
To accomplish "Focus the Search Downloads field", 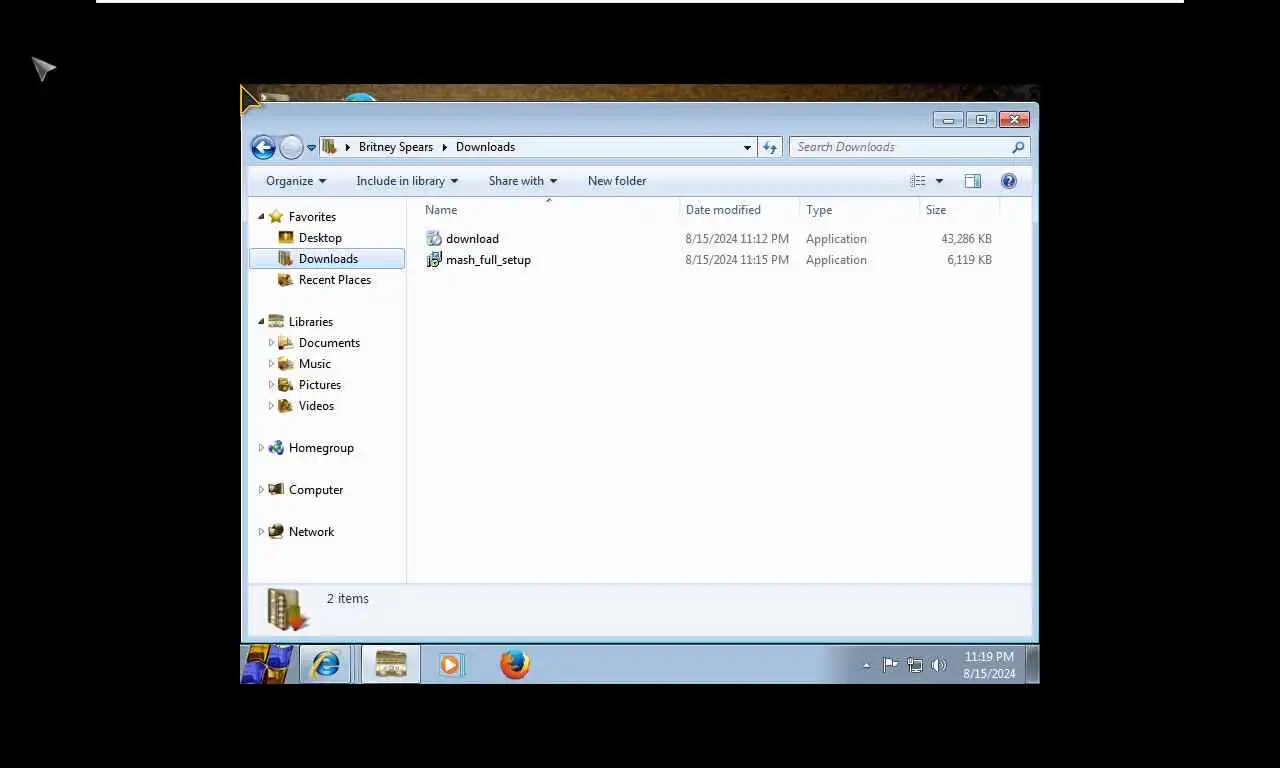I will [x=900, y=147].
